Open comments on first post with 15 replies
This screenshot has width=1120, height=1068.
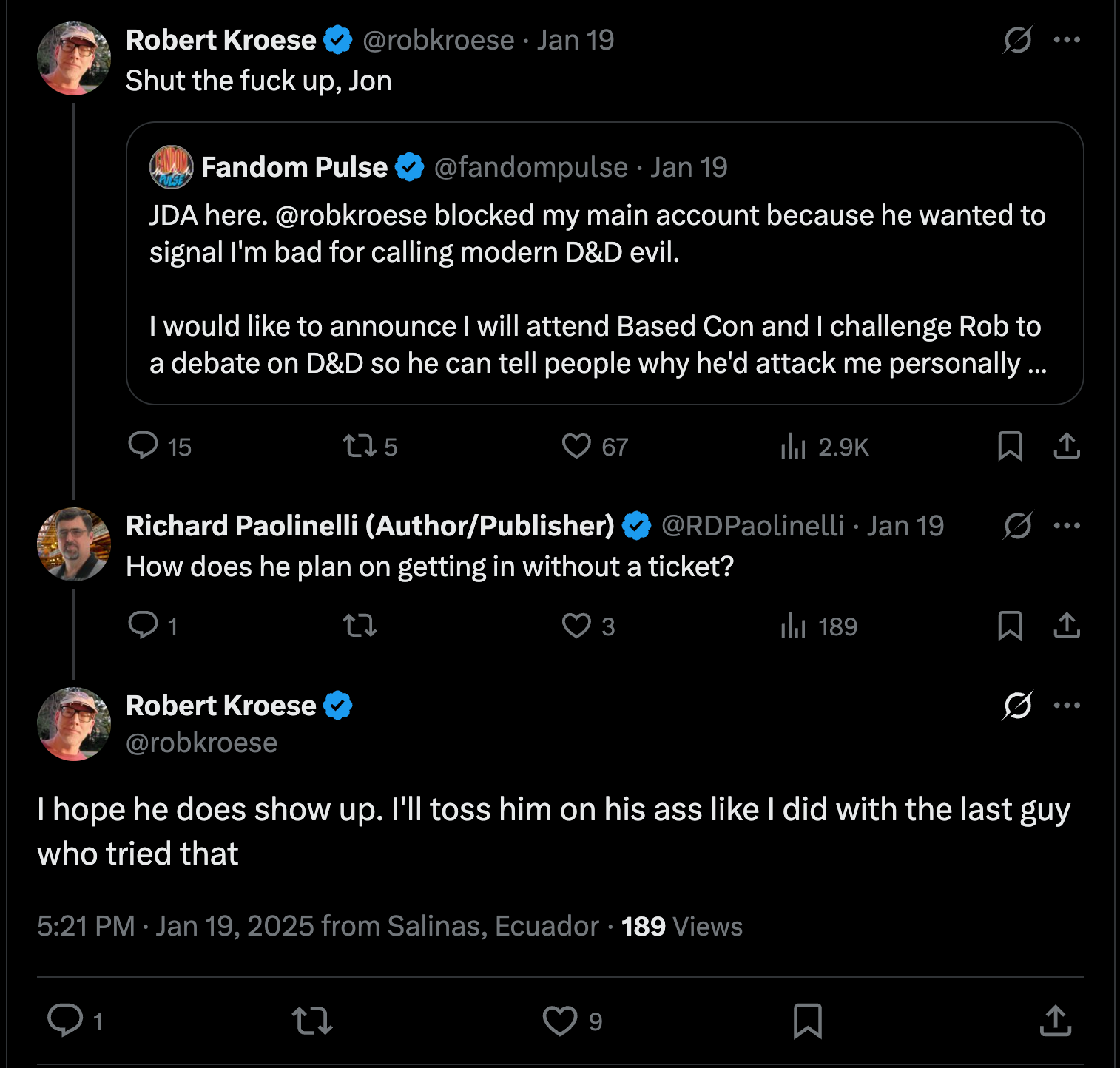click(143, 446)
